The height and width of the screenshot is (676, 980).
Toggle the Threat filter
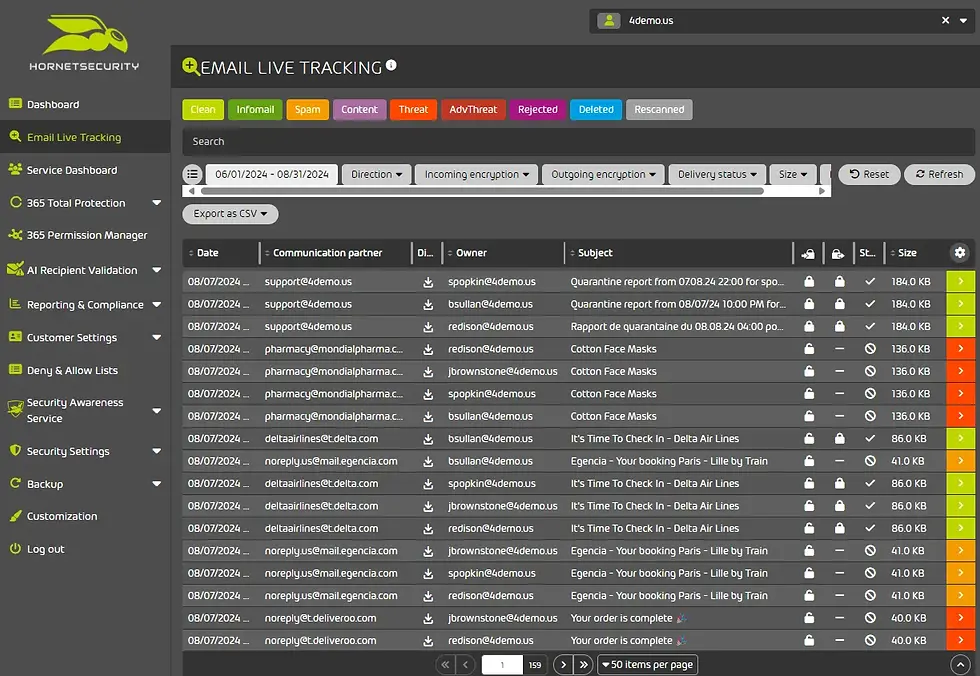(413, 109)
